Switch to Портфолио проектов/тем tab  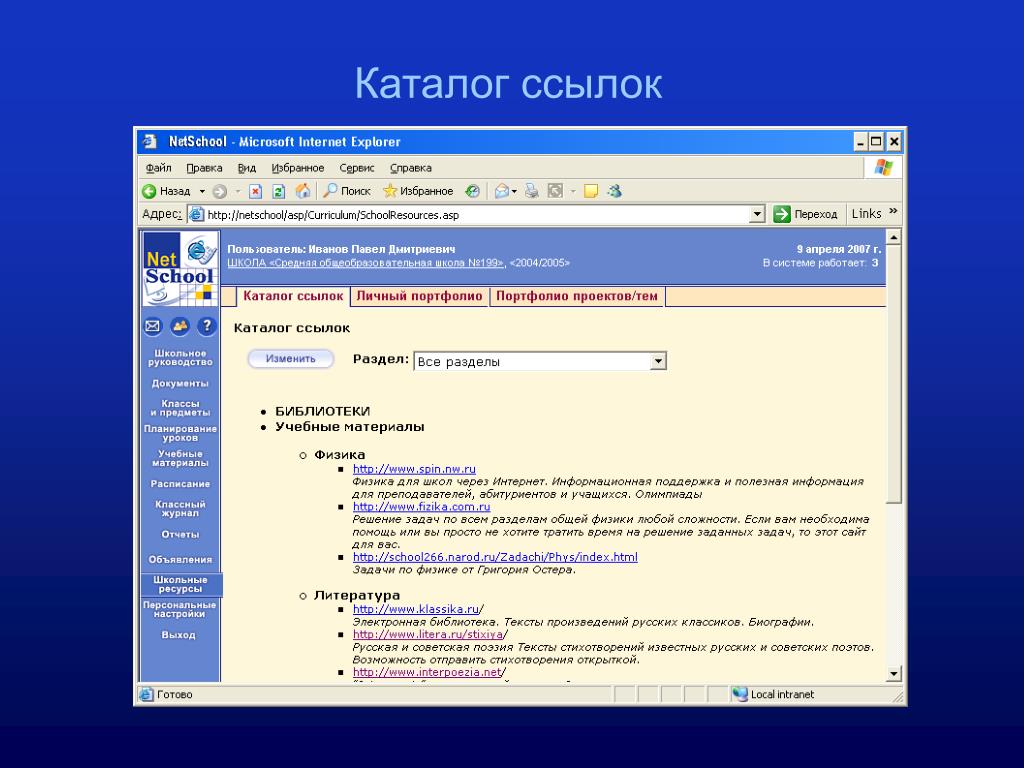pyautogui.click(x=577, y=296)
